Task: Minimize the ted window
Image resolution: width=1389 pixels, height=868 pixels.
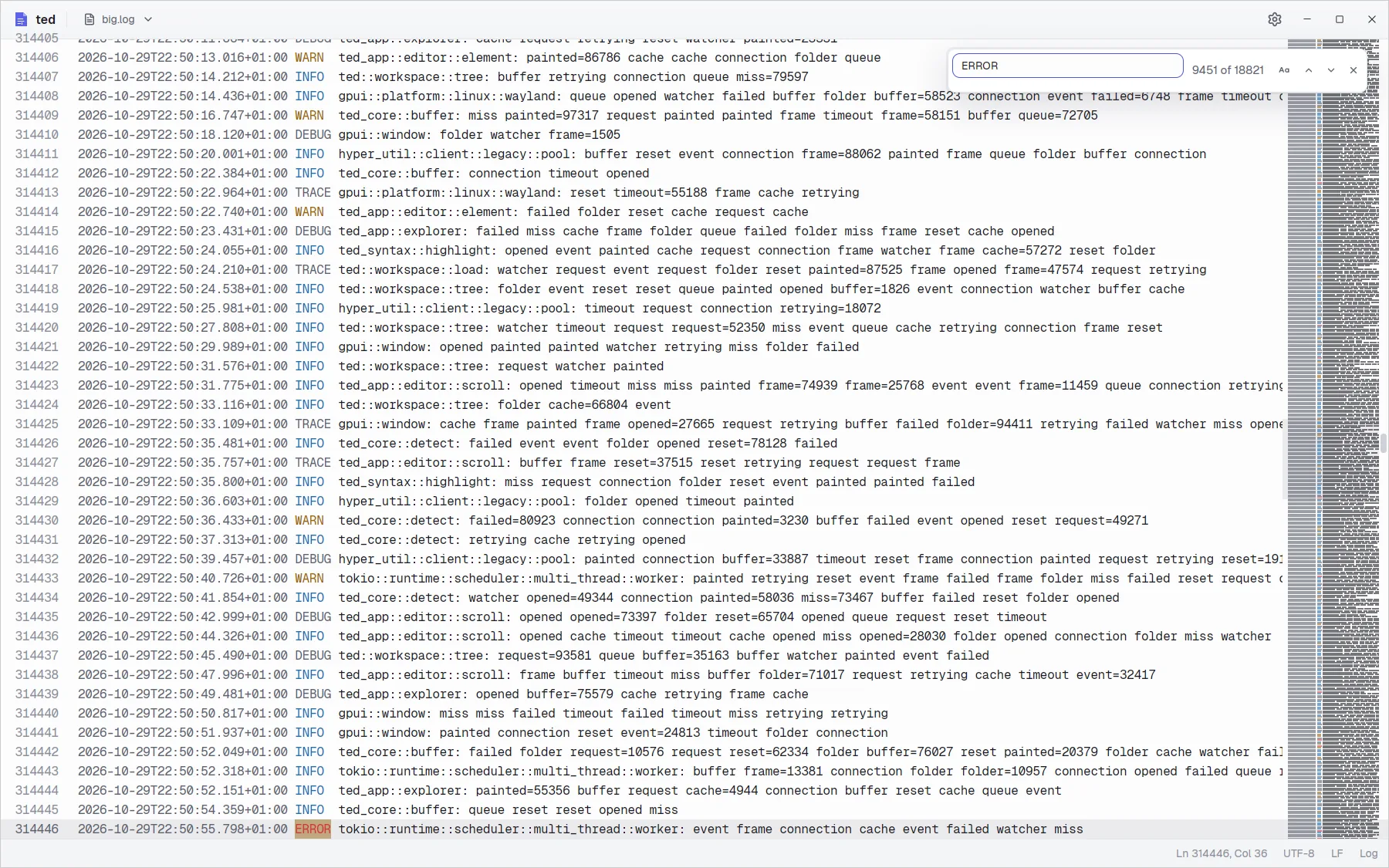Action: point(1307,19)
